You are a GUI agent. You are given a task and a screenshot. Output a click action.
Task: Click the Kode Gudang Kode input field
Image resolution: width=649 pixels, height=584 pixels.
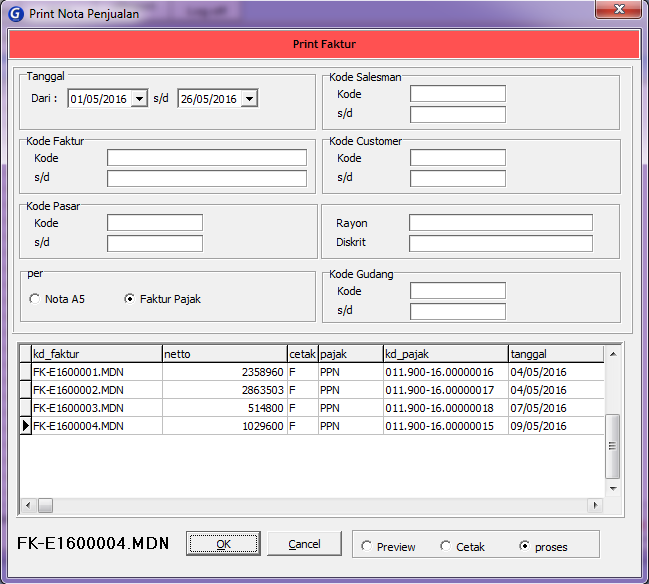[457, 291]
